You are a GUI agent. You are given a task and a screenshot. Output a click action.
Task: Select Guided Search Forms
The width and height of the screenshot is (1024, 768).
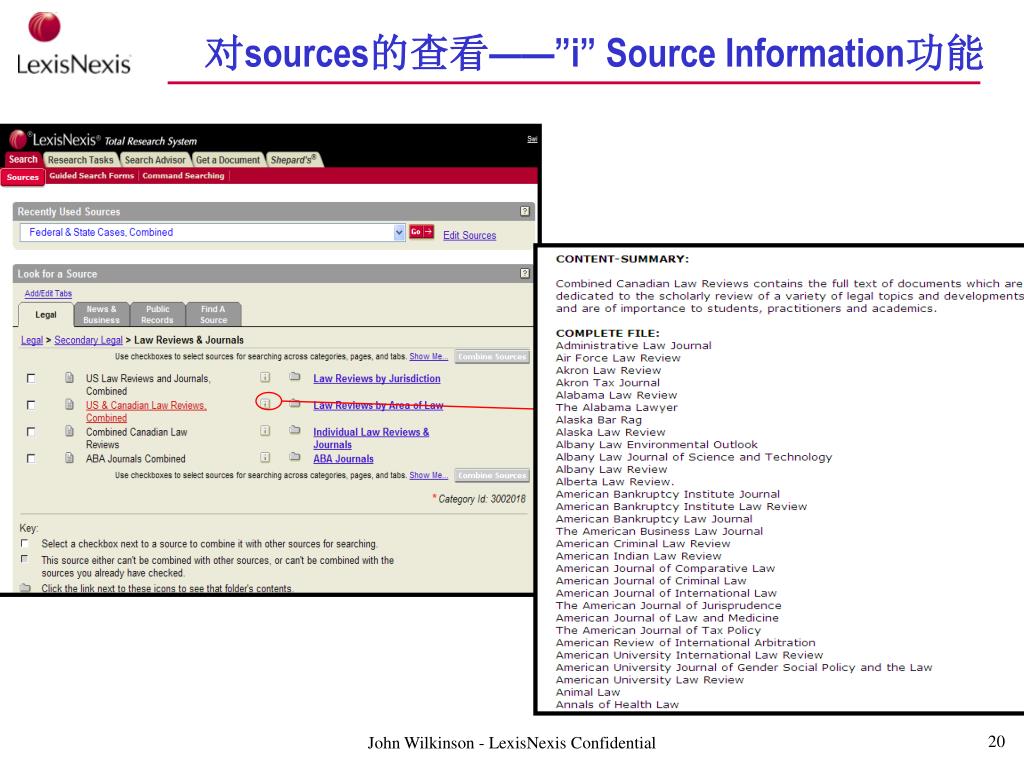91,176
